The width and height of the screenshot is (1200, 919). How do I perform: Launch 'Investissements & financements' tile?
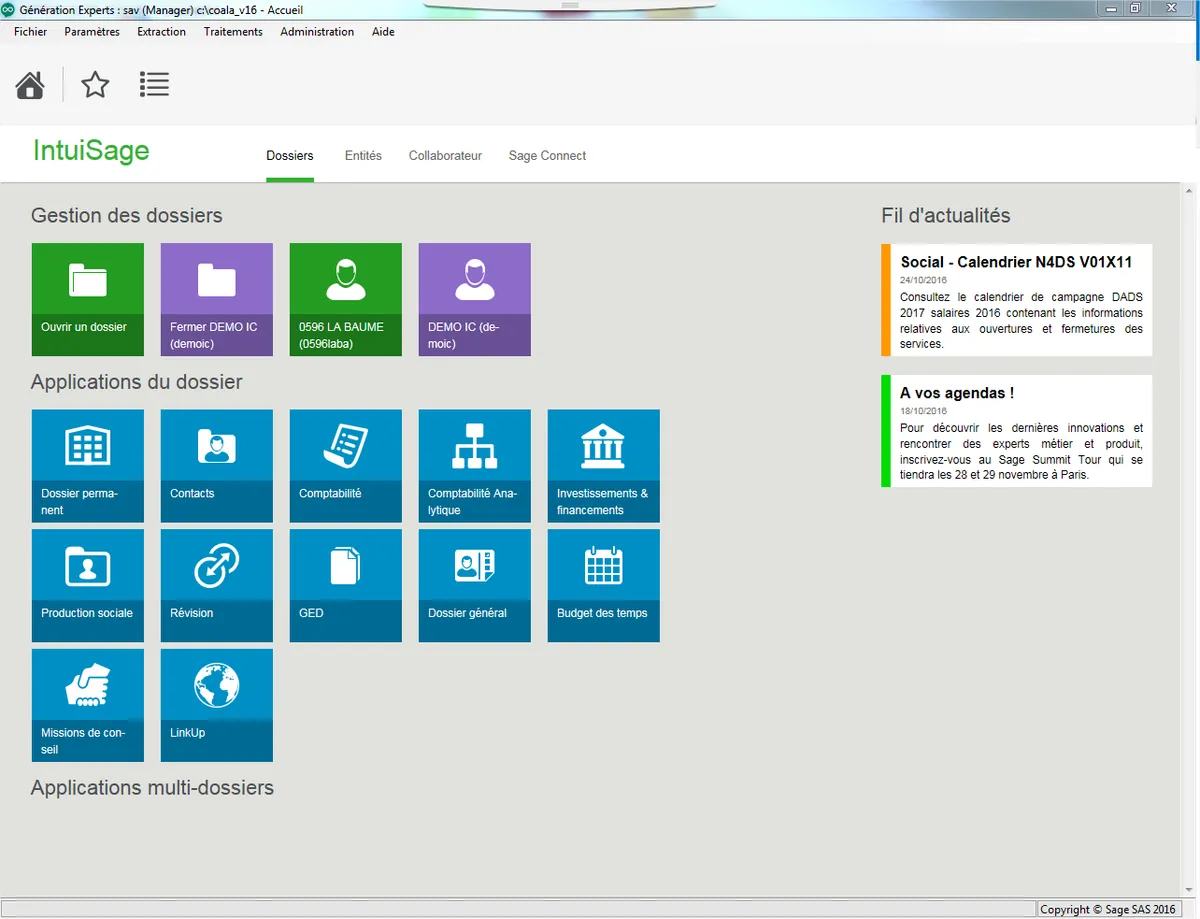(604, 466)
